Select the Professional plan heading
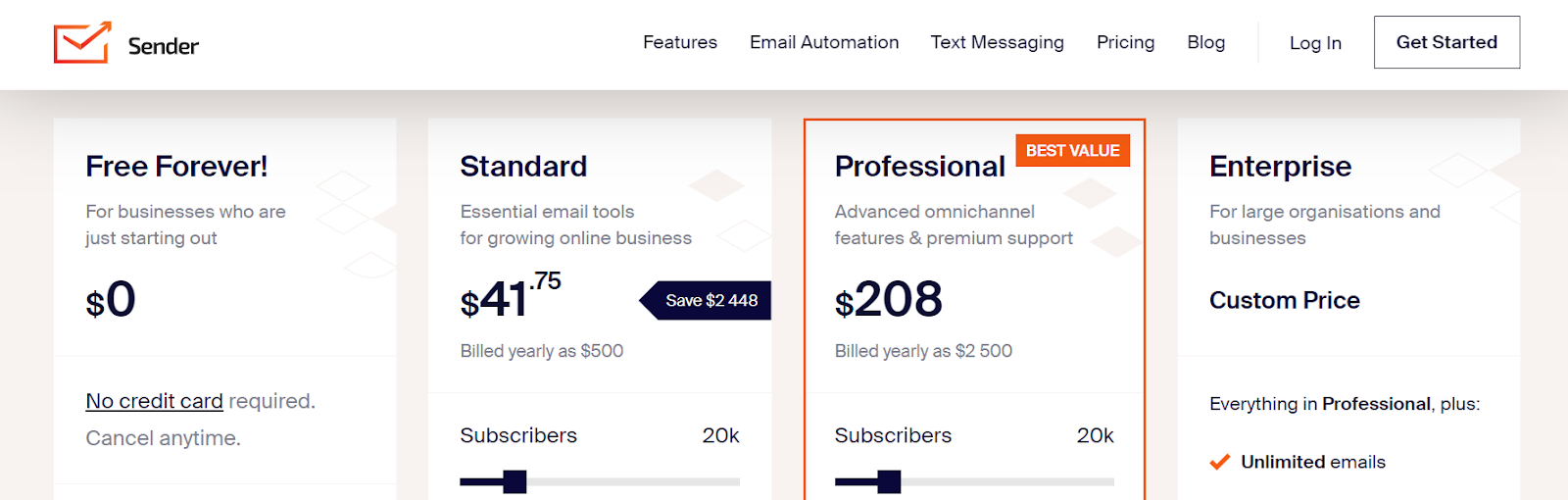This screenshot has height=500, width=1568. [919, 167]
